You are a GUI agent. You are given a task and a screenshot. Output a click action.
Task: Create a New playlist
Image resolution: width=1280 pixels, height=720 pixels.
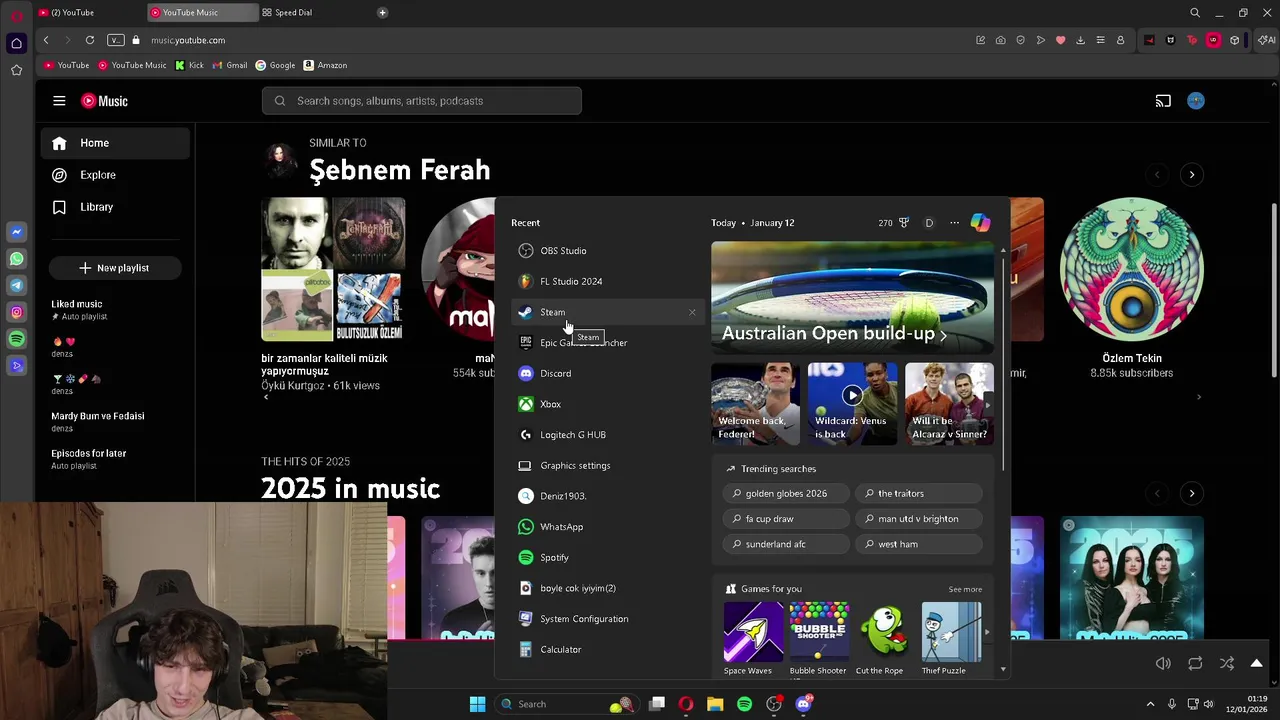click(x=114, y=268)
